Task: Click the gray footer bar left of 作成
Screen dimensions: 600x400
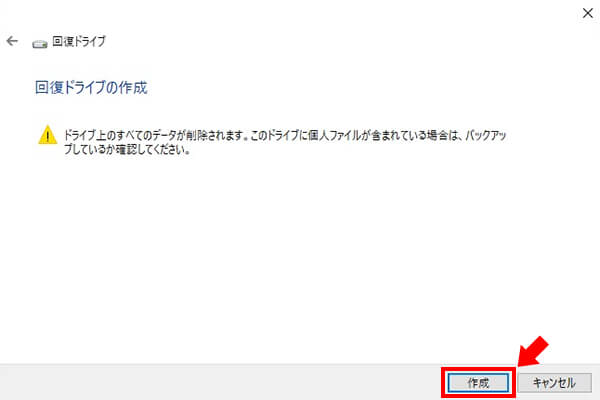Action: (220, 382)
